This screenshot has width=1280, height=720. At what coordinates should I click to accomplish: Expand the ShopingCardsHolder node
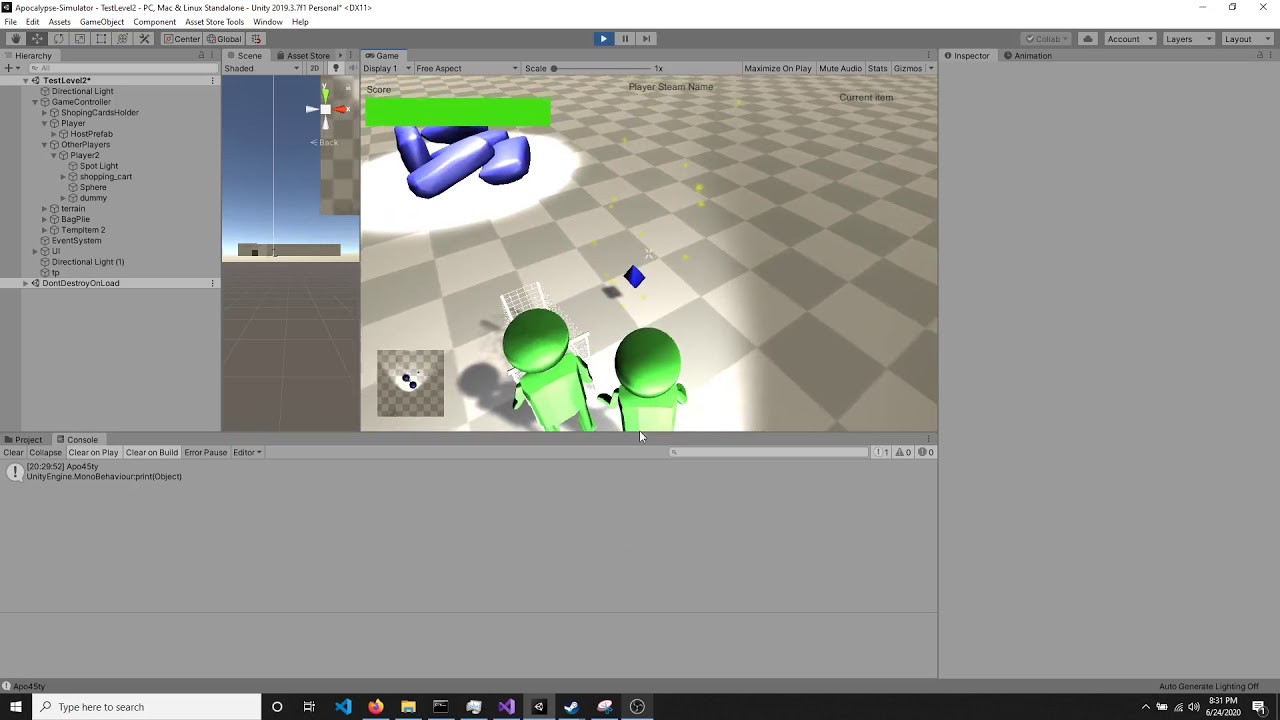(44, 113)
